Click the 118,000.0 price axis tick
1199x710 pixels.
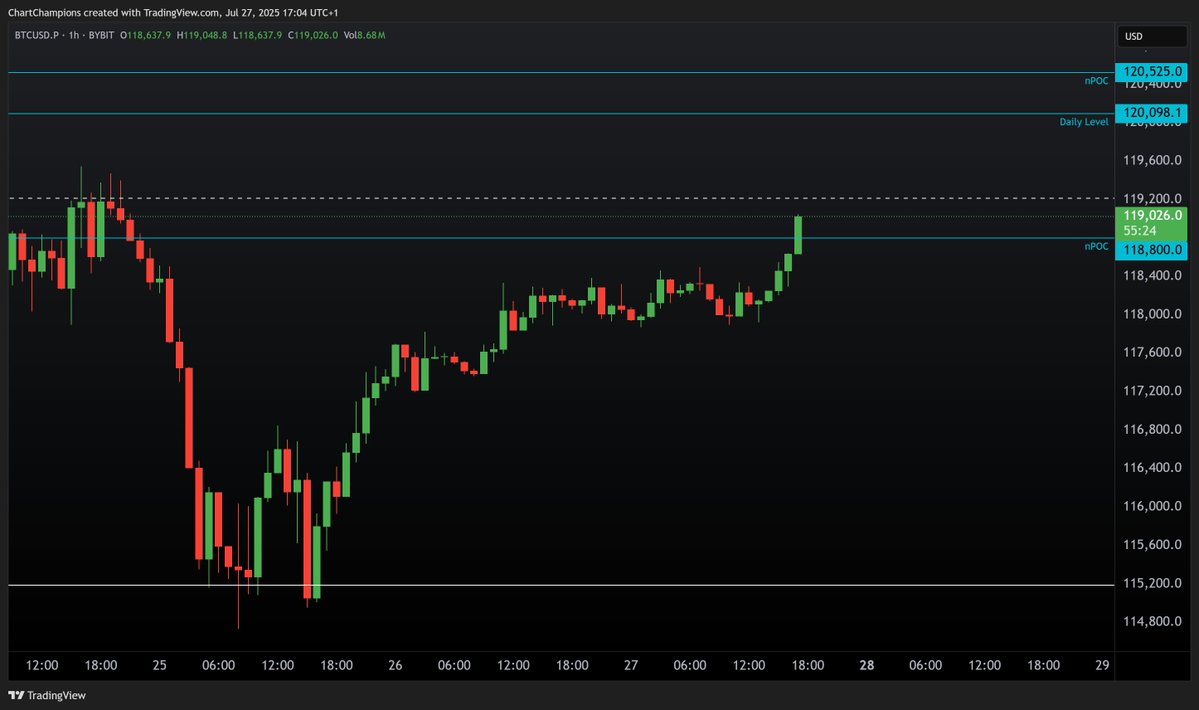pyautogui.click(x=1152, y=314)
